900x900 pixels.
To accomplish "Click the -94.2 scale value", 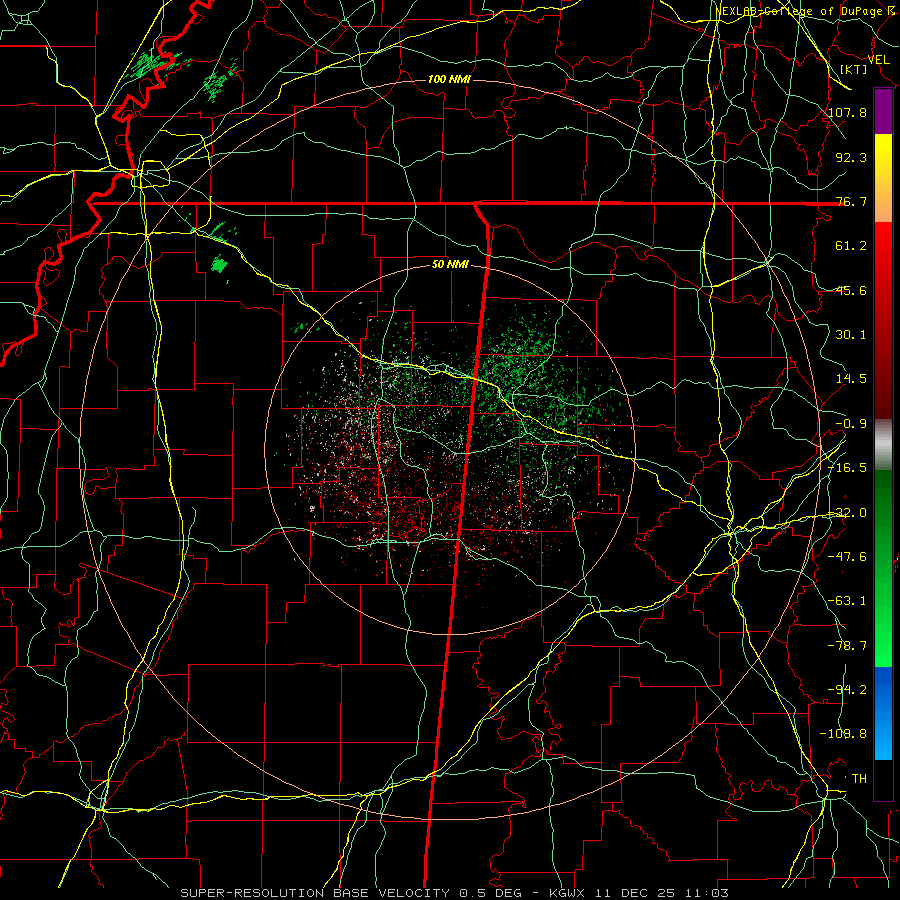I will 847,689.
